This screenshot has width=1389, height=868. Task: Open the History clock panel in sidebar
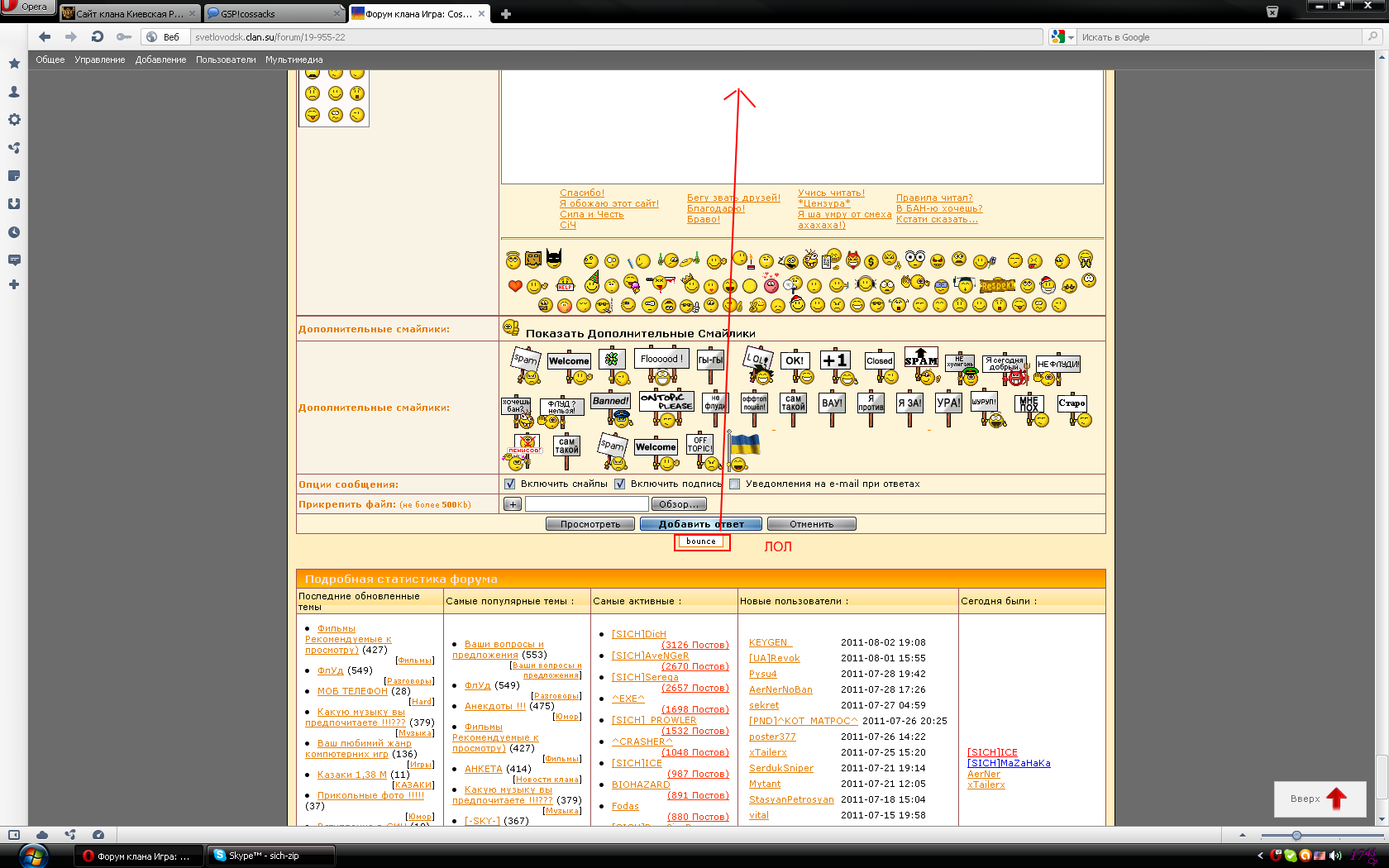(14, 232)
